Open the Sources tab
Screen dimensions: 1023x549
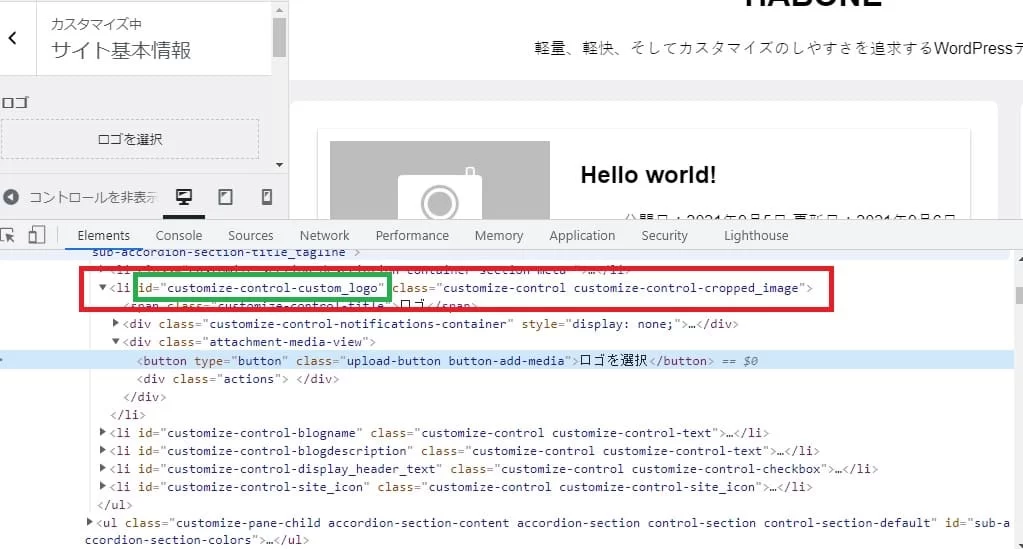point(251,236)
